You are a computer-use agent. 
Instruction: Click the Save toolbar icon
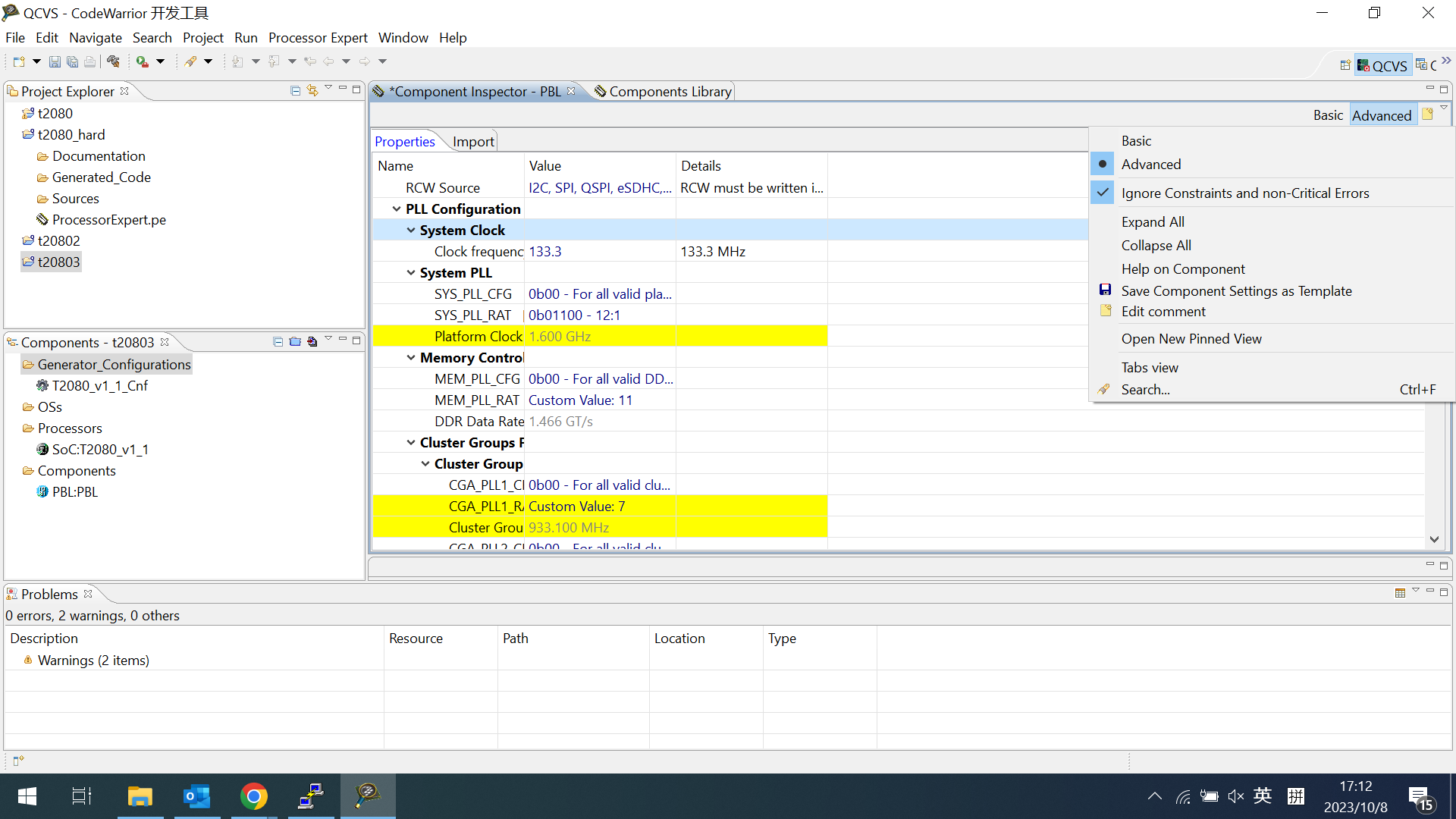tap(55, 61)
